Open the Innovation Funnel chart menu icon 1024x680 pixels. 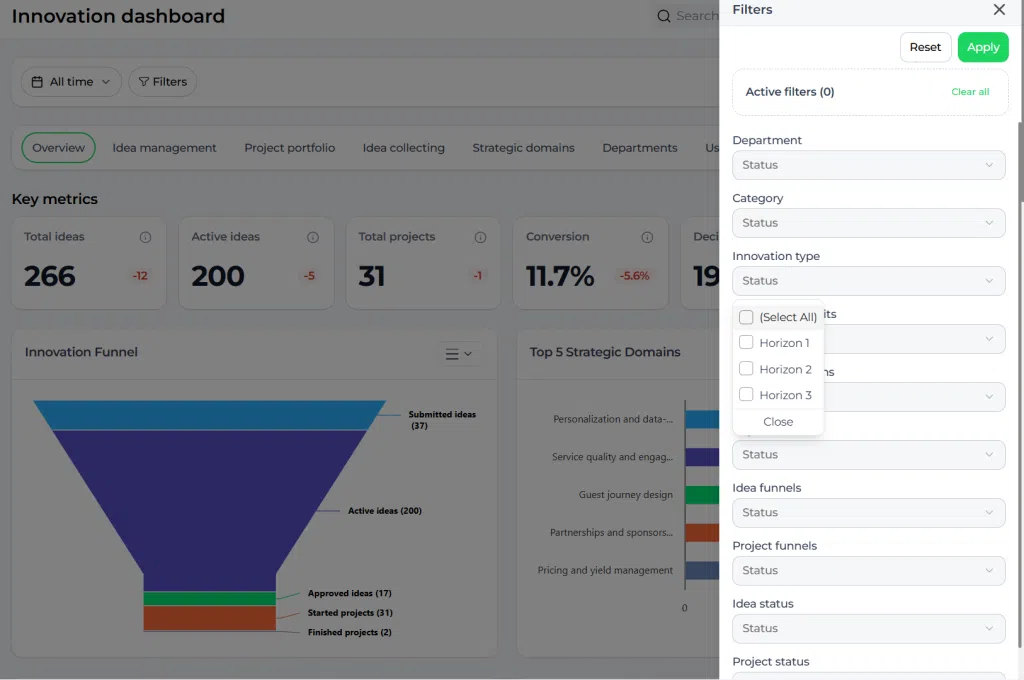458,353
